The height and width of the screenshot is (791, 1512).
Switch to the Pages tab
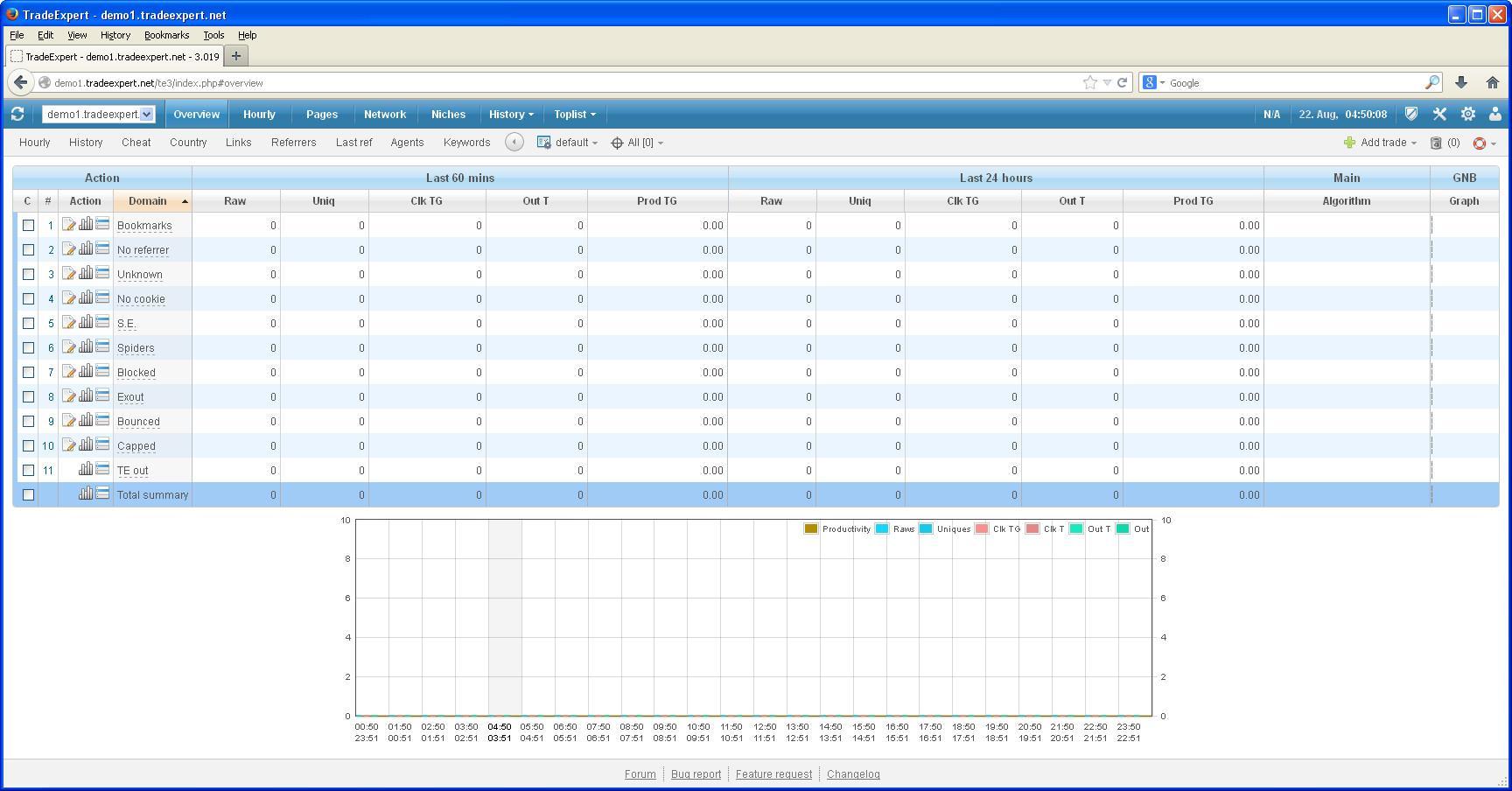click(322, 115)
